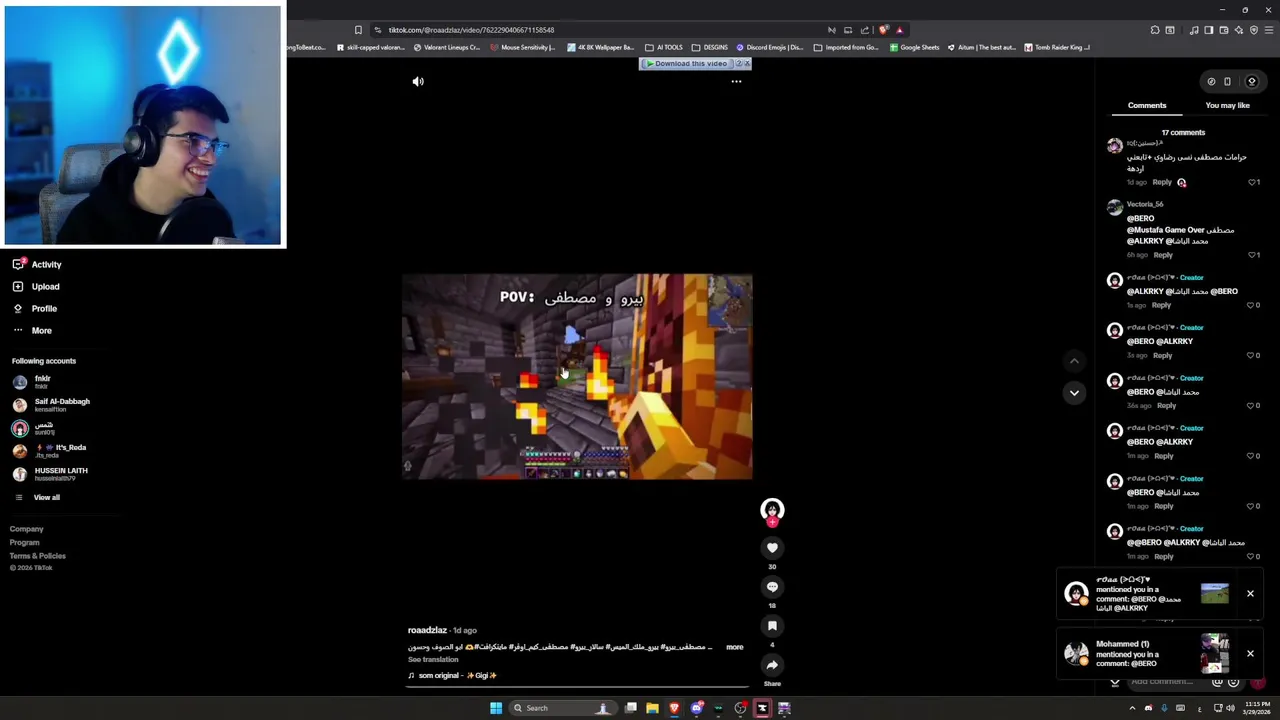Viewport: 1280px width, 720px height.
Task: Open the som original Gigi sound link
Action: (452, 675)
